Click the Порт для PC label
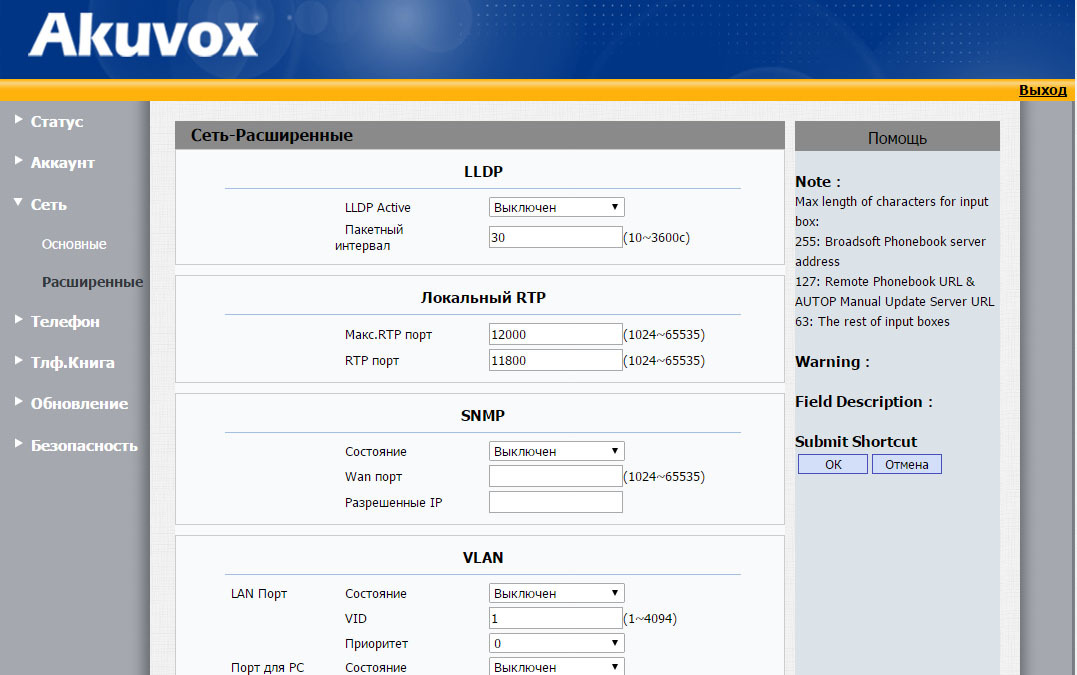This screenshot has height=675, width=1077. point(267,667)
